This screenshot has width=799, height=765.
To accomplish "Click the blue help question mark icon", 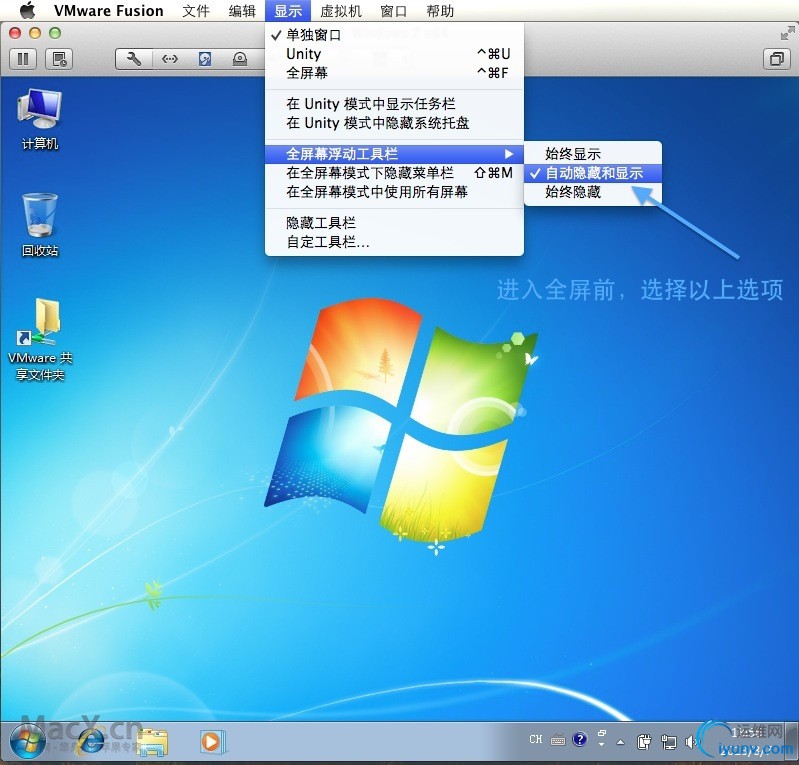I will click(x=579, y=739).
